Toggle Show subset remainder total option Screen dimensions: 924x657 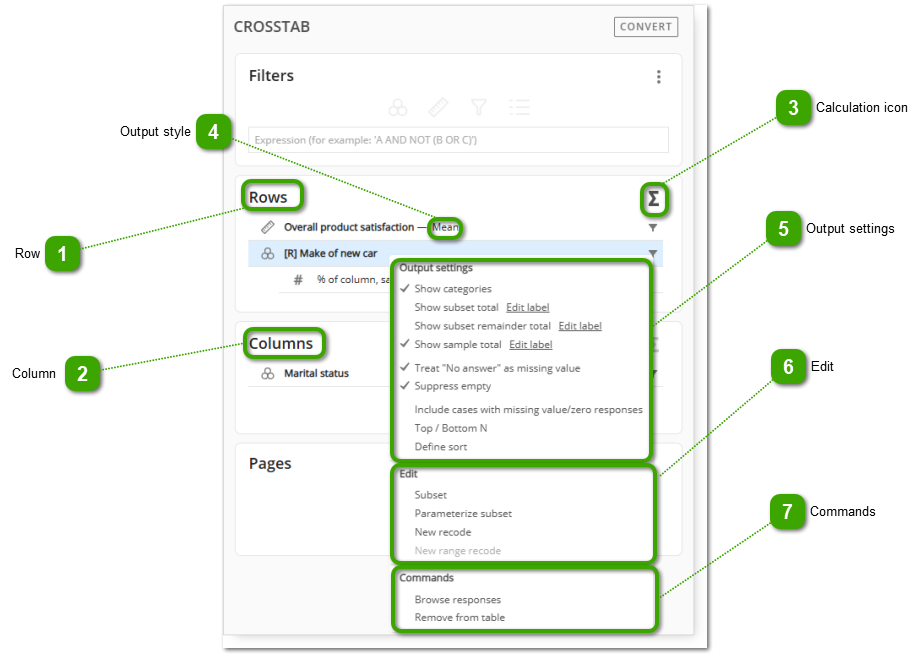coord(482,326)
